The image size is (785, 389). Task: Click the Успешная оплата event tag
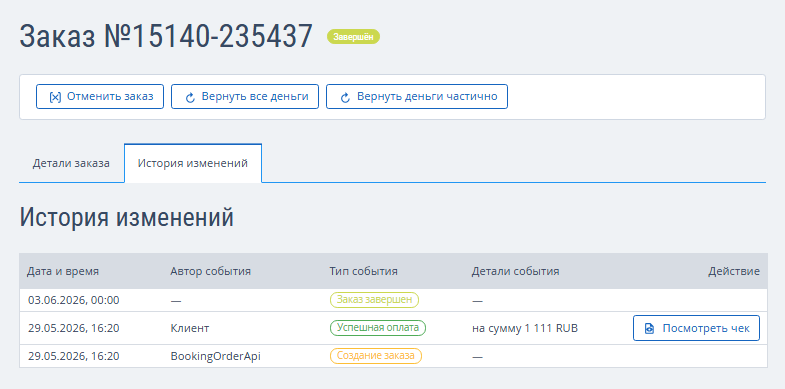coord(377,328)
